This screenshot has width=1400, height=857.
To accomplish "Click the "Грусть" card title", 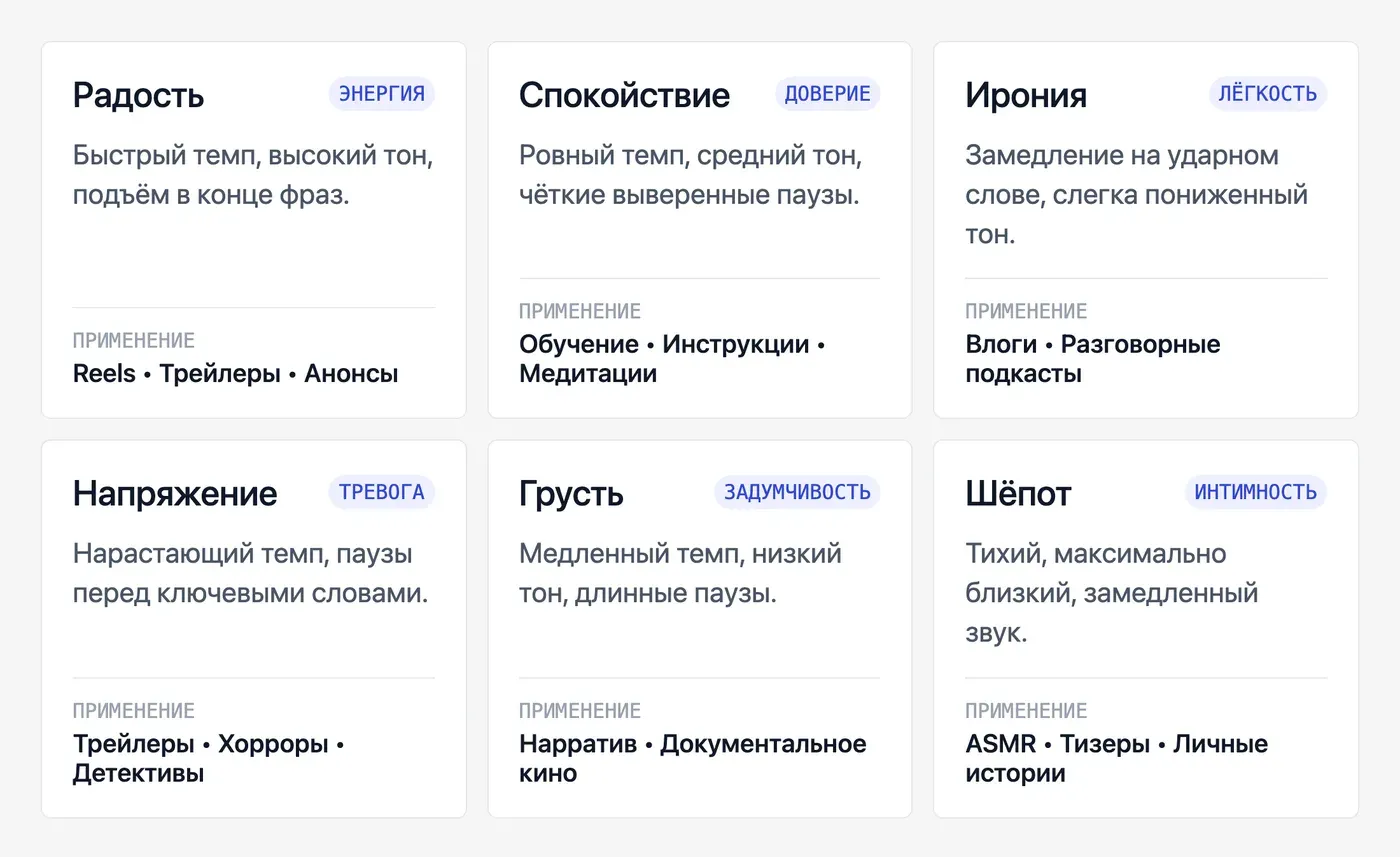I will (571, 493).
